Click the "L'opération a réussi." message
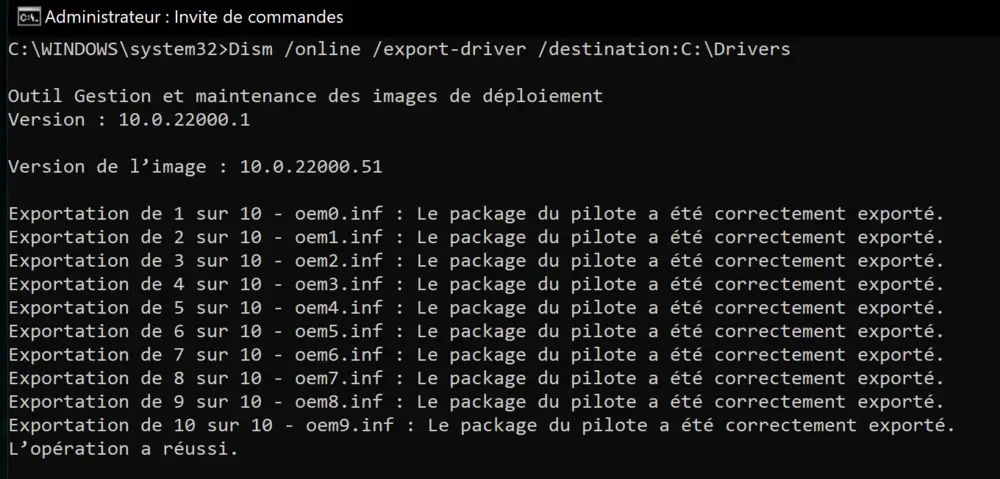Viewport: 1000px width, 479px height. pyautogui.click(x=123, y=448)
